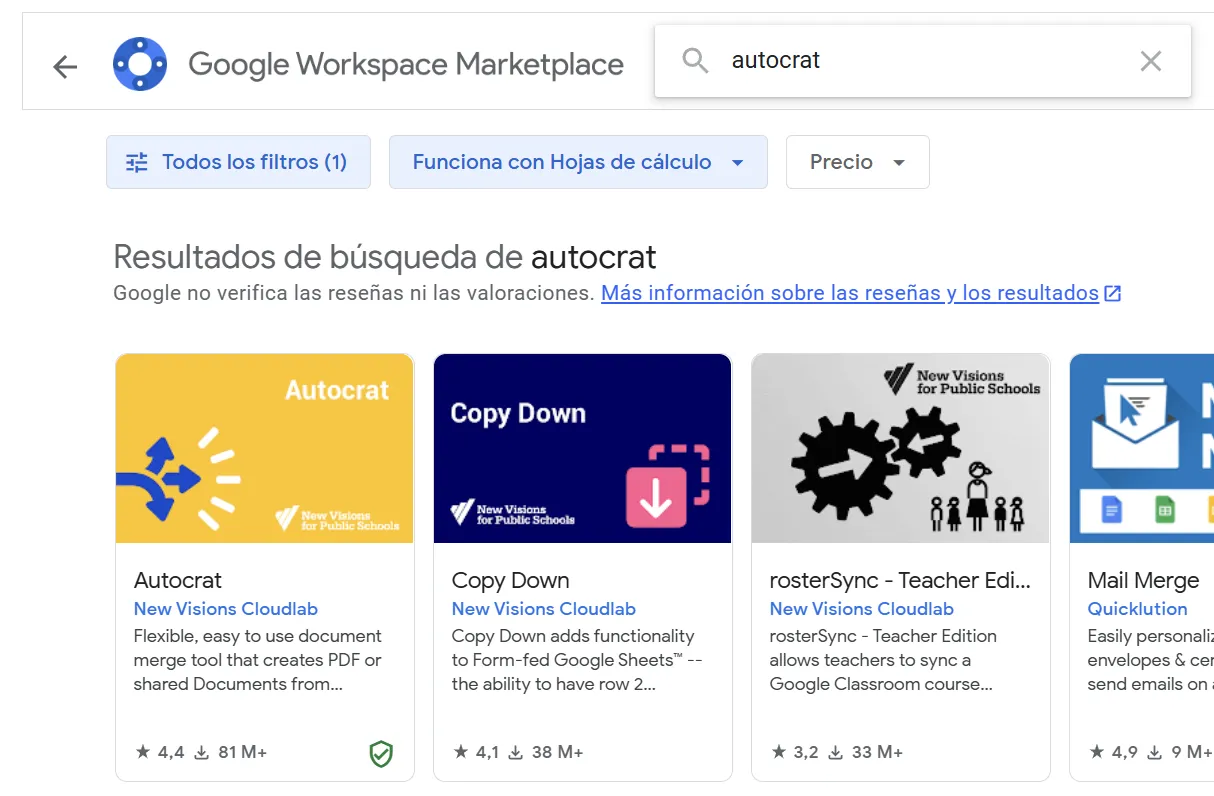This screenshot has width=1214, height=796.
Task: Click the 4,9 rating value on Mail Merge
Action: pos(1125,752)
